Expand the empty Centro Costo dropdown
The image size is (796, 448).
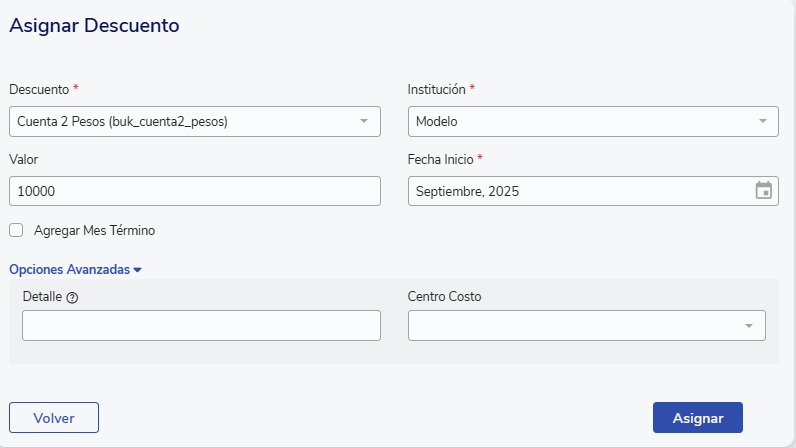pos(575,326)
